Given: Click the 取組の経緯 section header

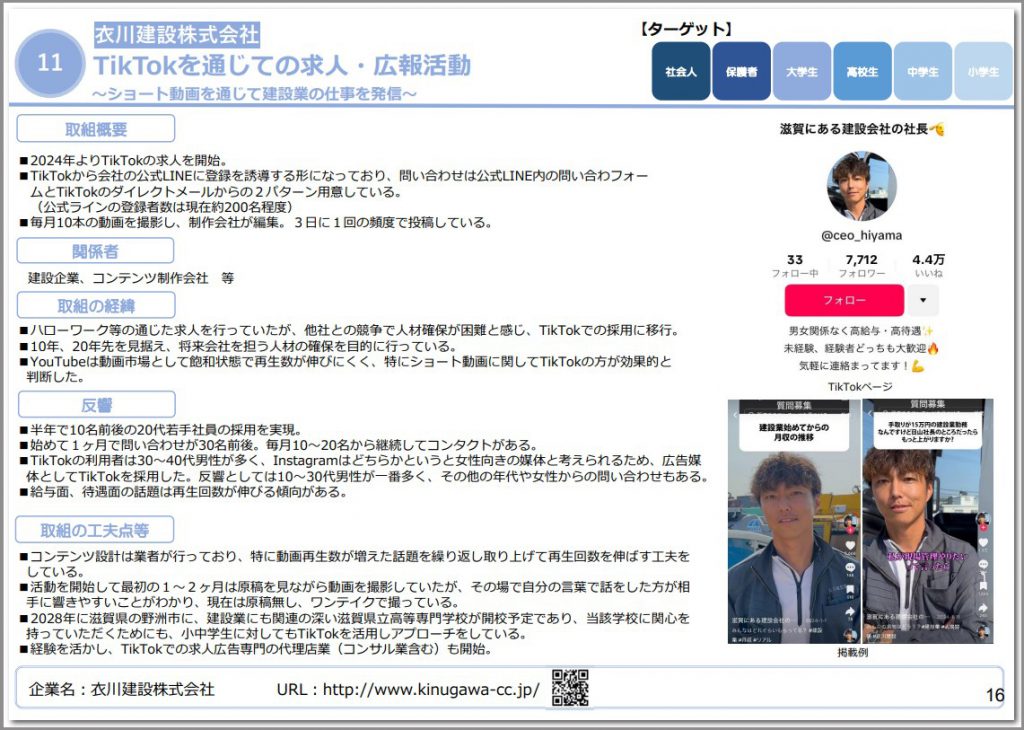Looking at the screenshot, I should click(96, 306).
